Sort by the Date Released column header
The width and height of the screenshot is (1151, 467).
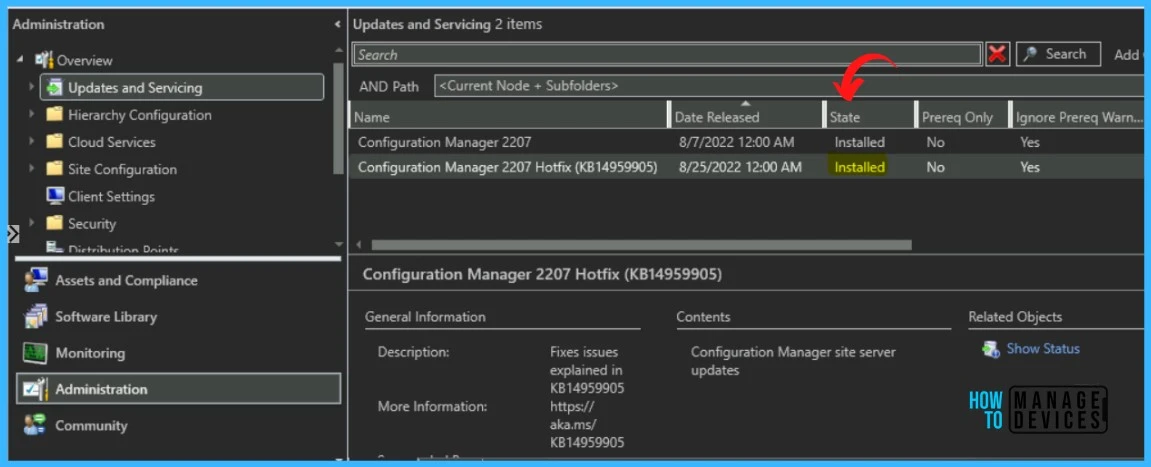pyautogui.click(x=747, y=117)
